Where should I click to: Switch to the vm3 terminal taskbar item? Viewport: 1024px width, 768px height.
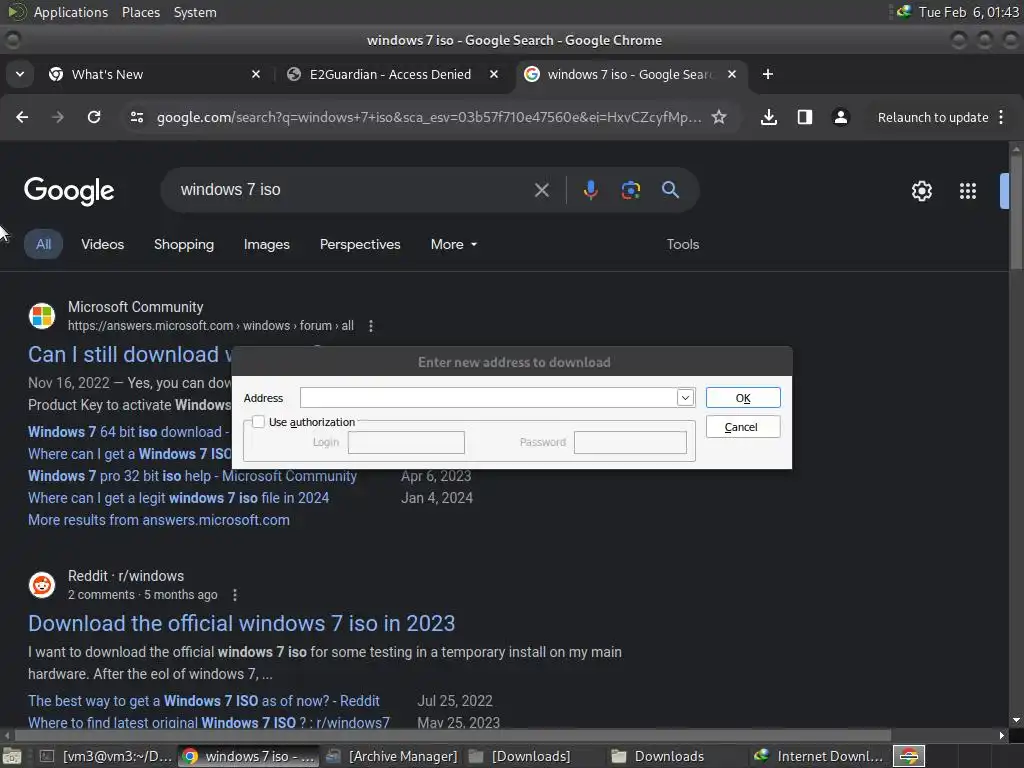(107, 756)
